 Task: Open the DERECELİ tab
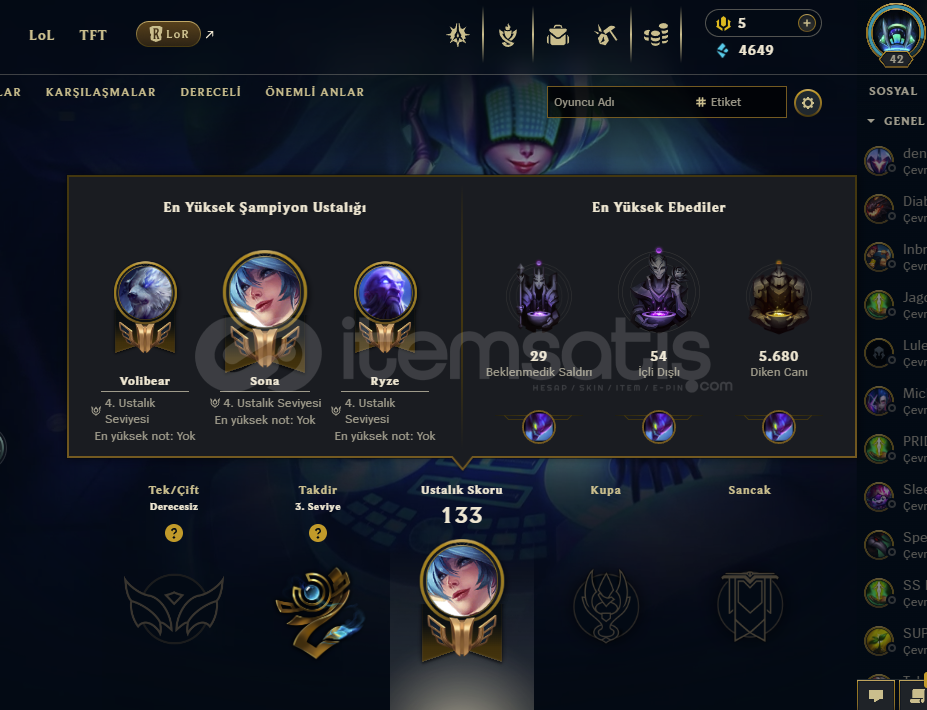[x=210, y=92]
